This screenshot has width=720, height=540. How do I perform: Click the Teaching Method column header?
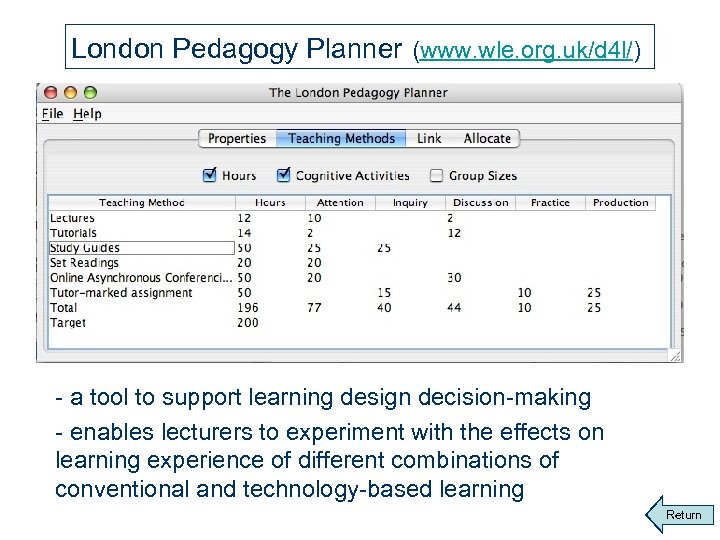click(x=141, y=202)
